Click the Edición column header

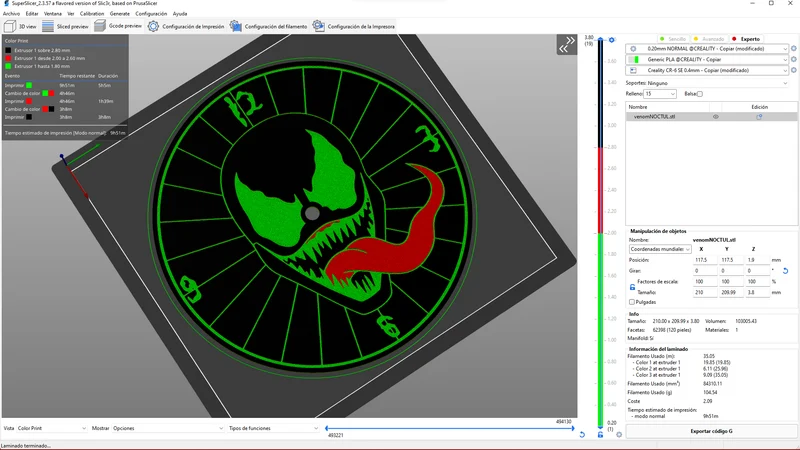pos(759,107)
